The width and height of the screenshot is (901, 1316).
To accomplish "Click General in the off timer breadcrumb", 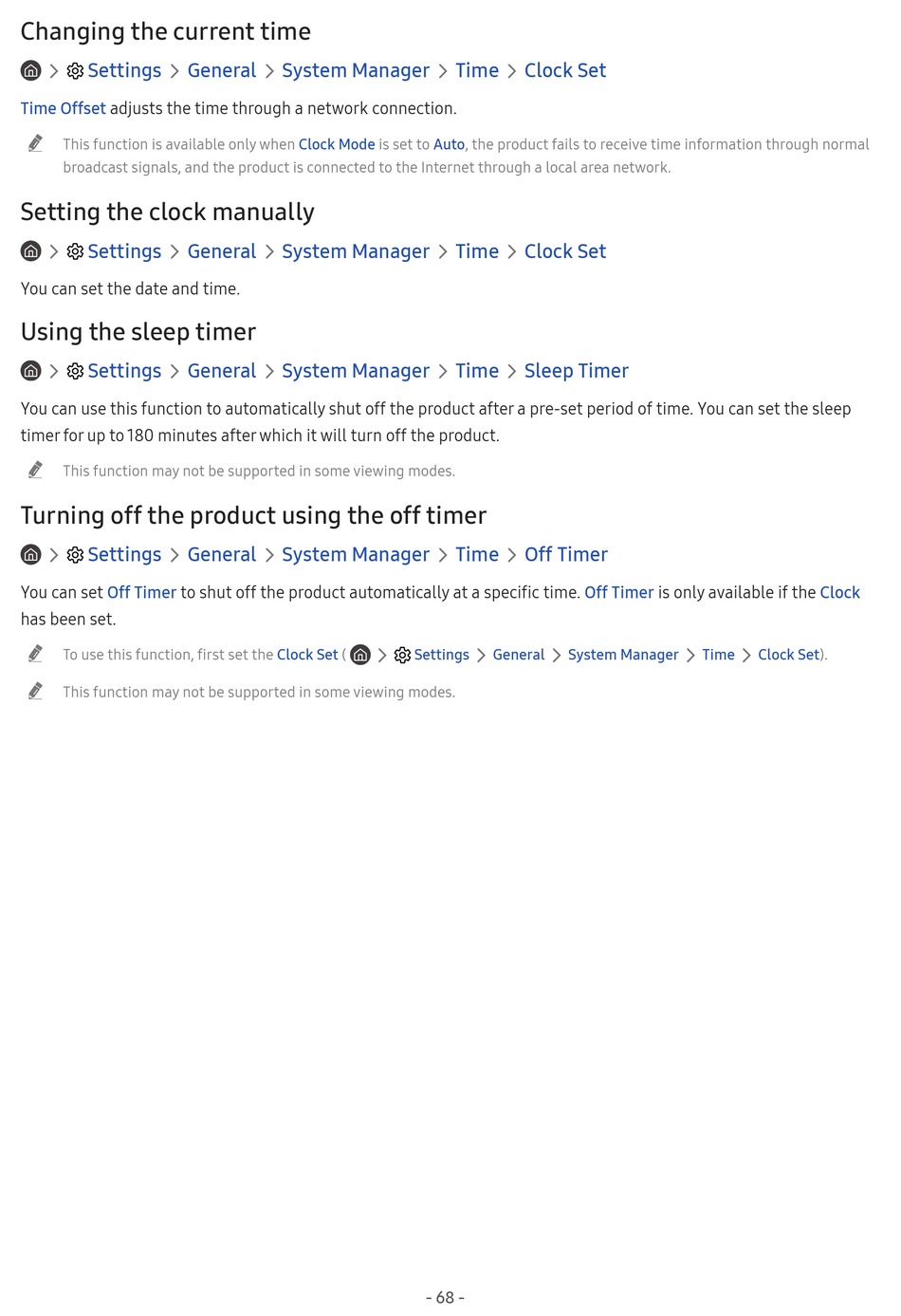I will 222,555.
